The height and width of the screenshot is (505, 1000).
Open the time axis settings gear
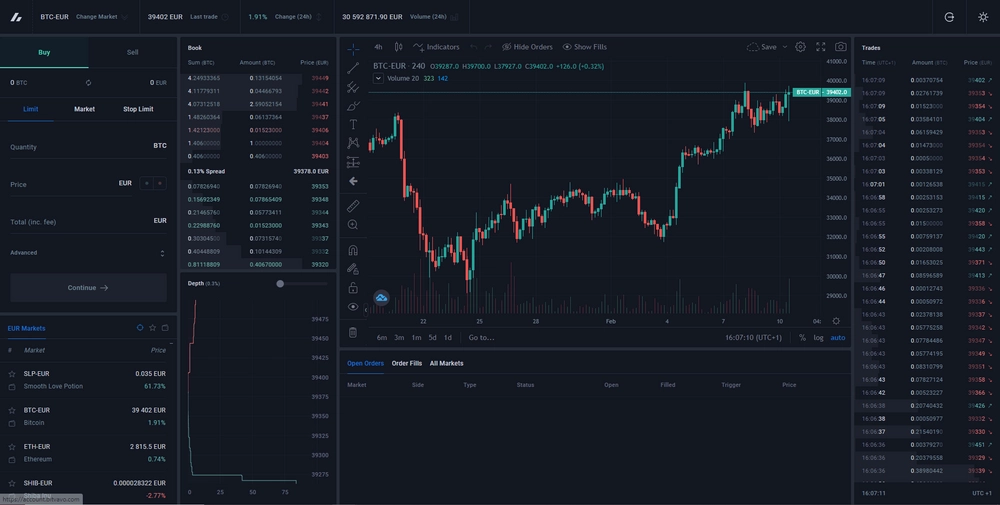836,321
